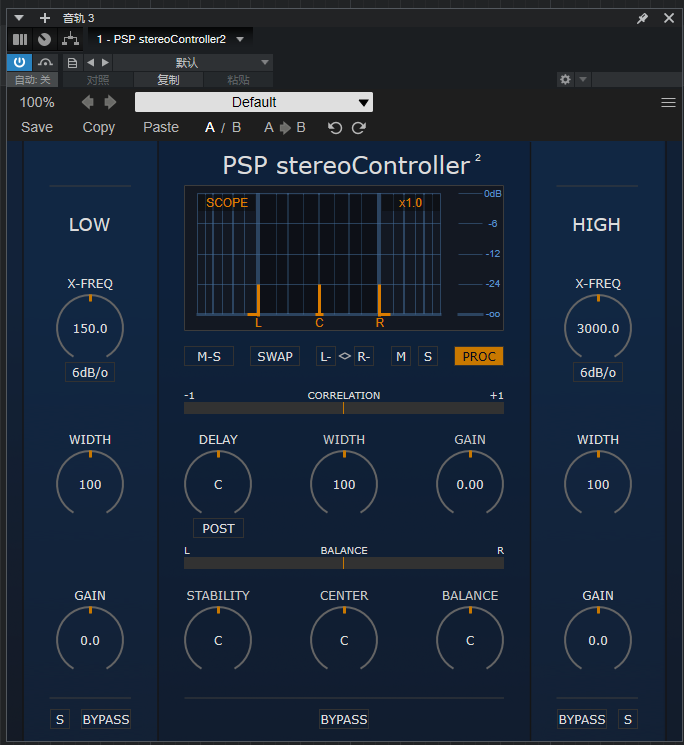Redo change arrow icon

(359, 128)
